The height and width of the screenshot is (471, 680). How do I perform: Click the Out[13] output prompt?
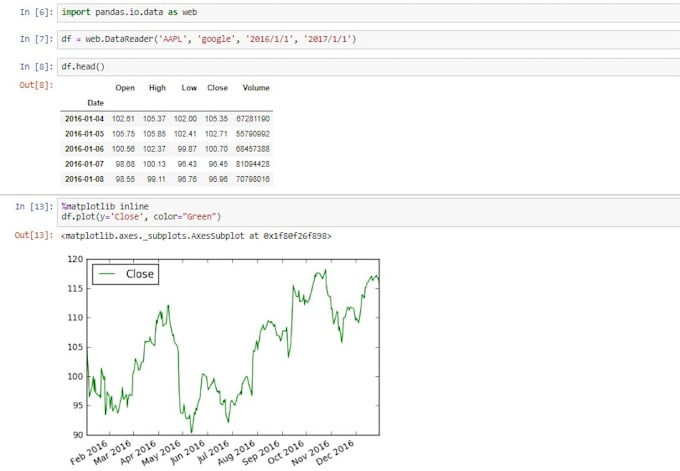pos(33,236)
